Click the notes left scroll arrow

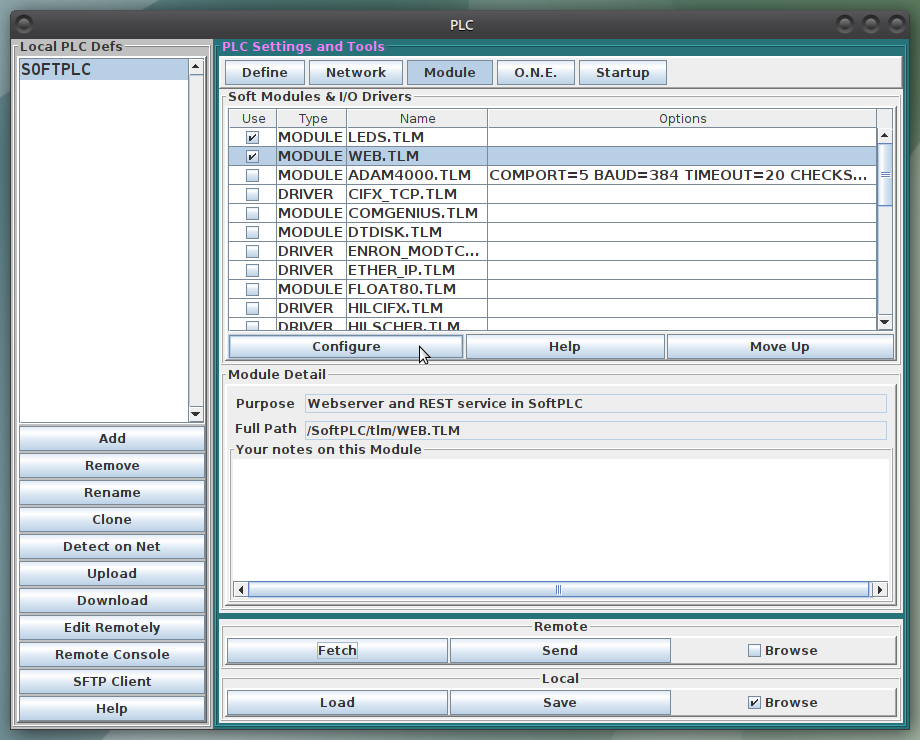(241, 589)
